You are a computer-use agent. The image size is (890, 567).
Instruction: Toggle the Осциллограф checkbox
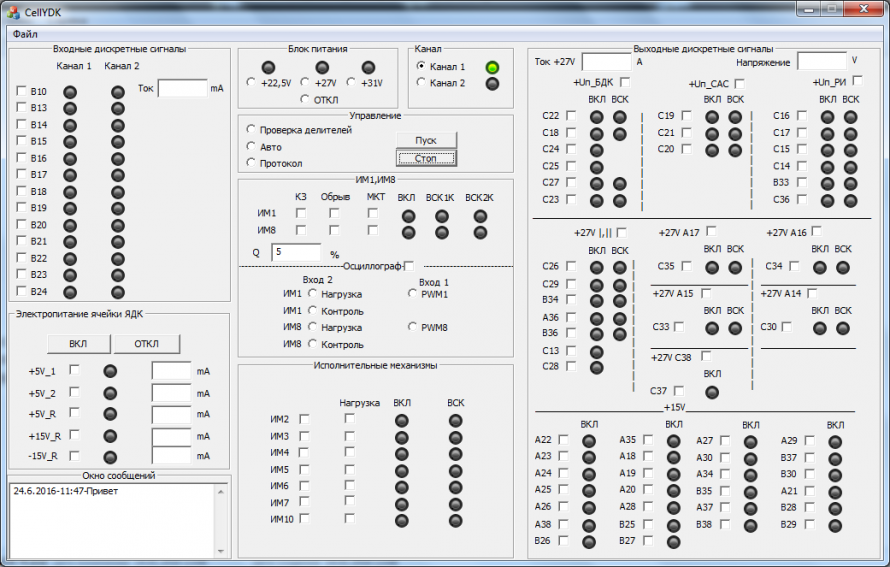pos(408,265)
